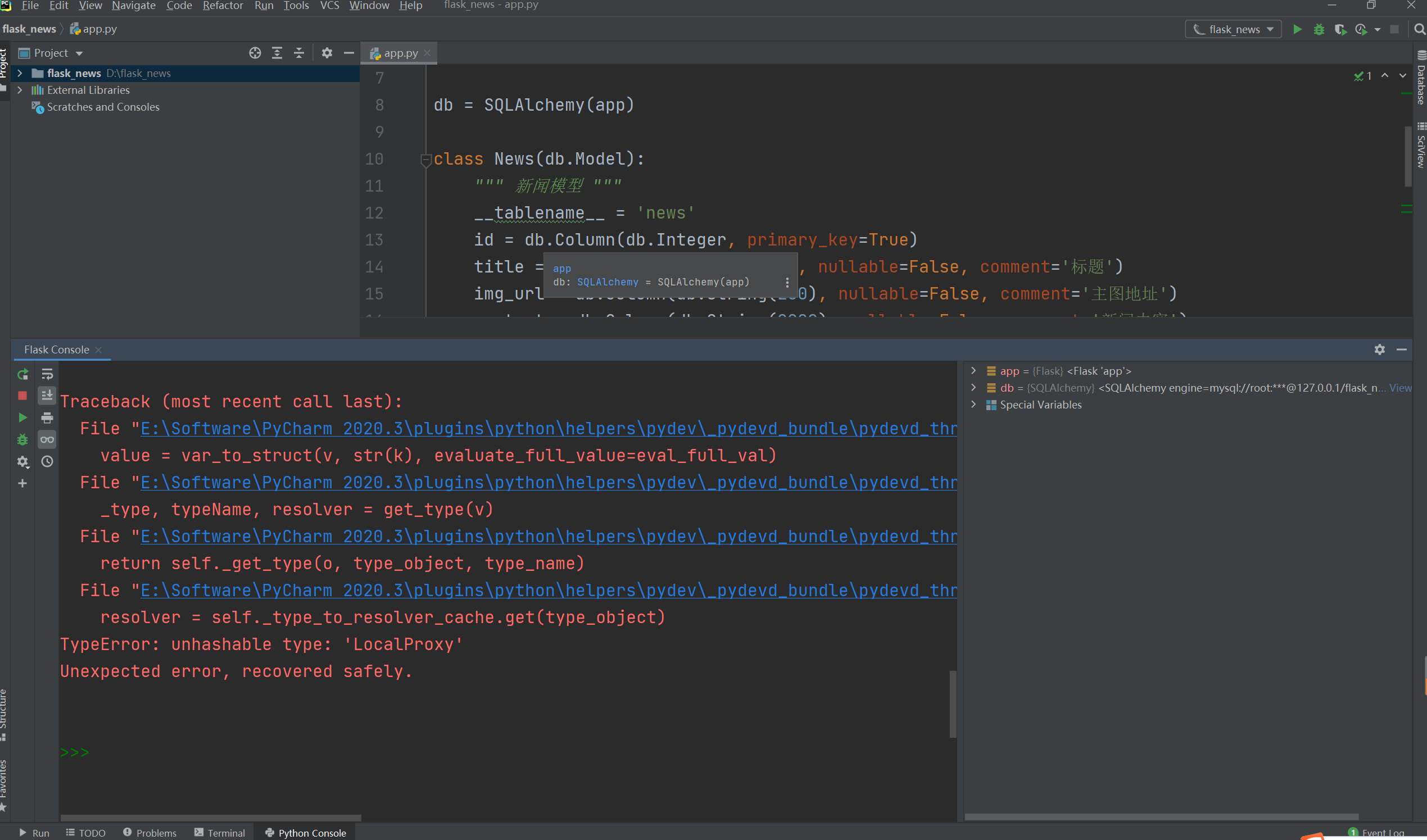1427x840 pixels.
Task: Open Project panel settings gear
Action: tap(327, 53)
